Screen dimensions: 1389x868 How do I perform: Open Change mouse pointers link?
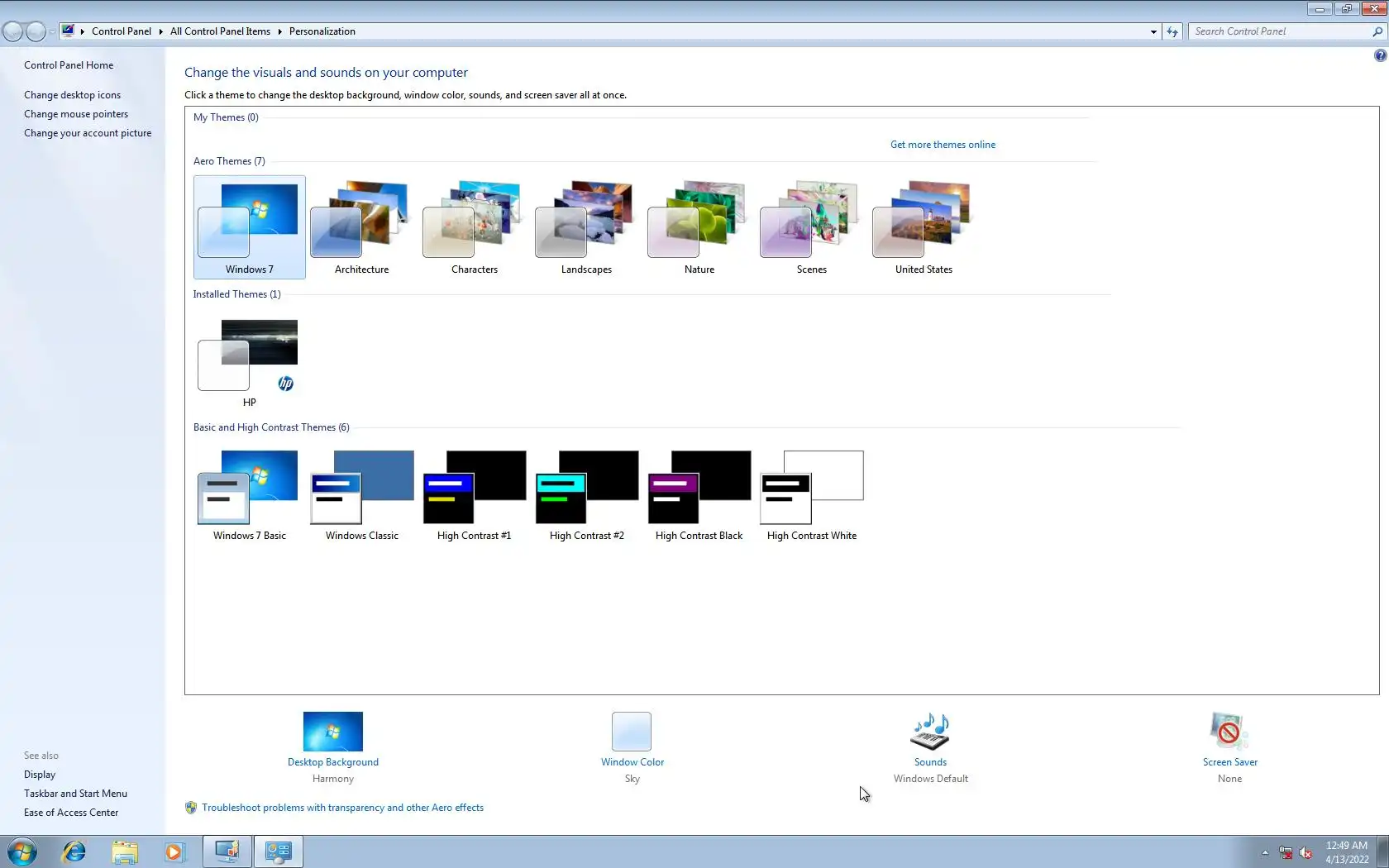[x=76, y=114]
